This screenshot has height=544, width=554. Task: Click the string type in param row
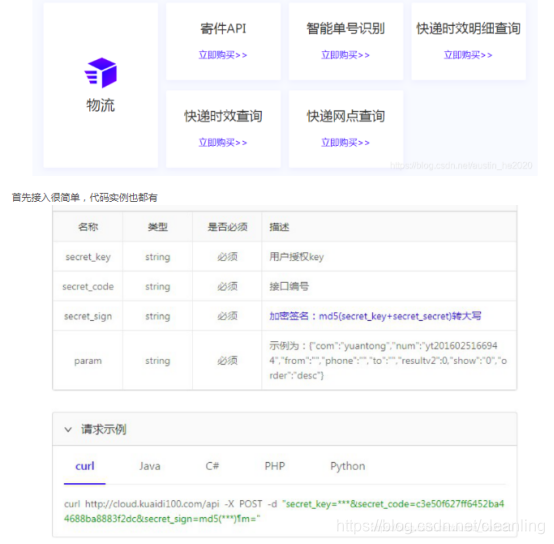click(158, 361)
